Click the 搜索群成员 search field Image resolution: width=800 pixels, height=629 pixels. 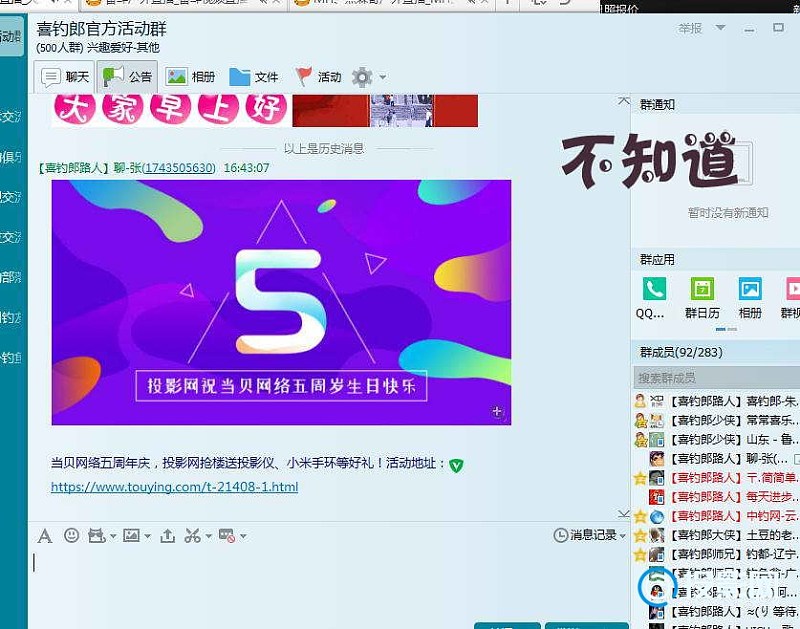click(716, 378)
